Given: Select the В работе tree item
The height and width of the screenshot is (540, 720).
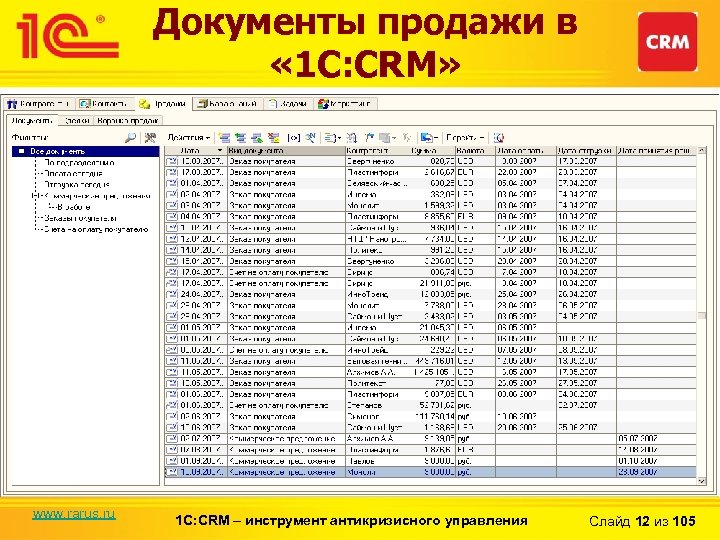Looking at the screenshot, I should click(x=74, y=207).
